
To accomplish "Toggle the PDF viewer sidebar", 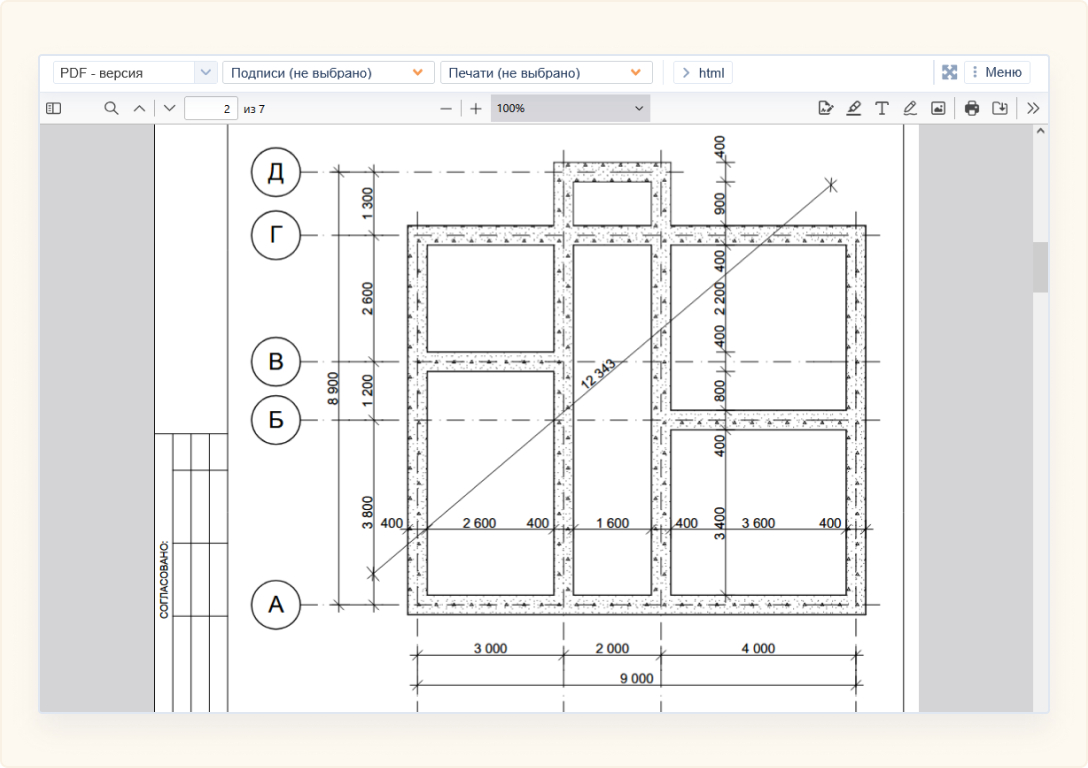I will click(54, 108).
